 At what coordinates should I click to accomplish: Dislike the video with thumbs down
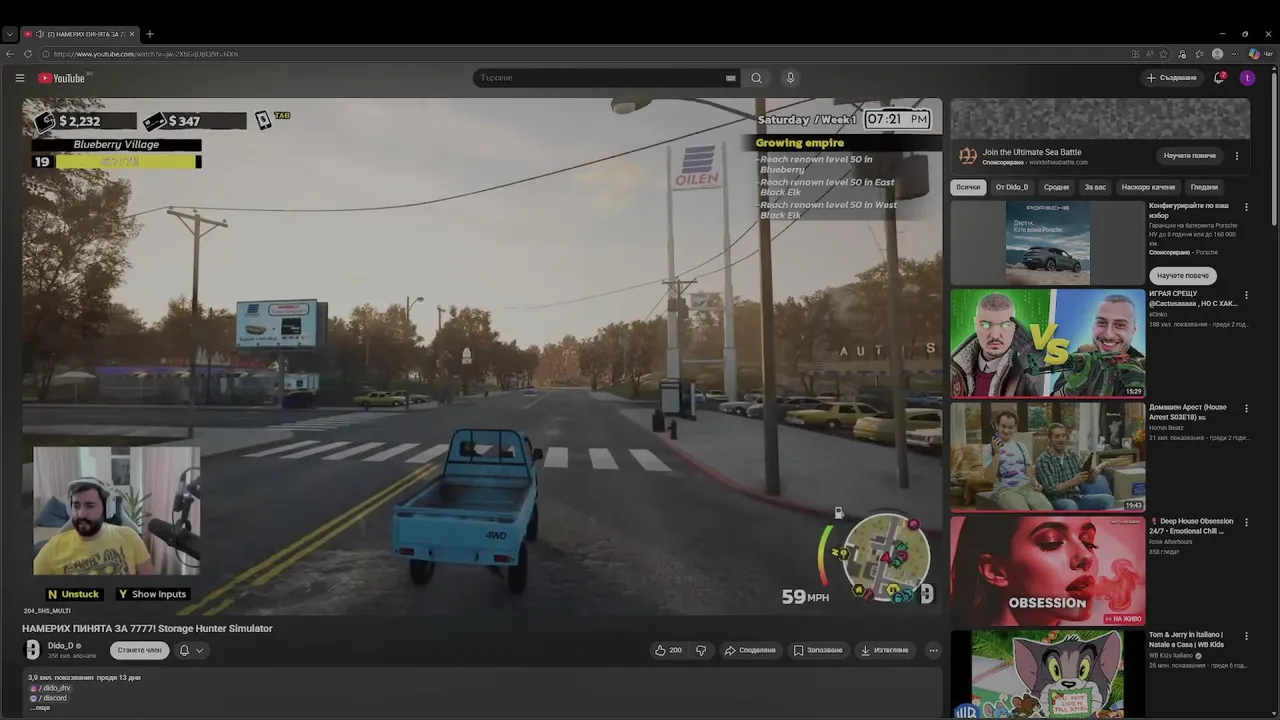click(x=700, y=650)
